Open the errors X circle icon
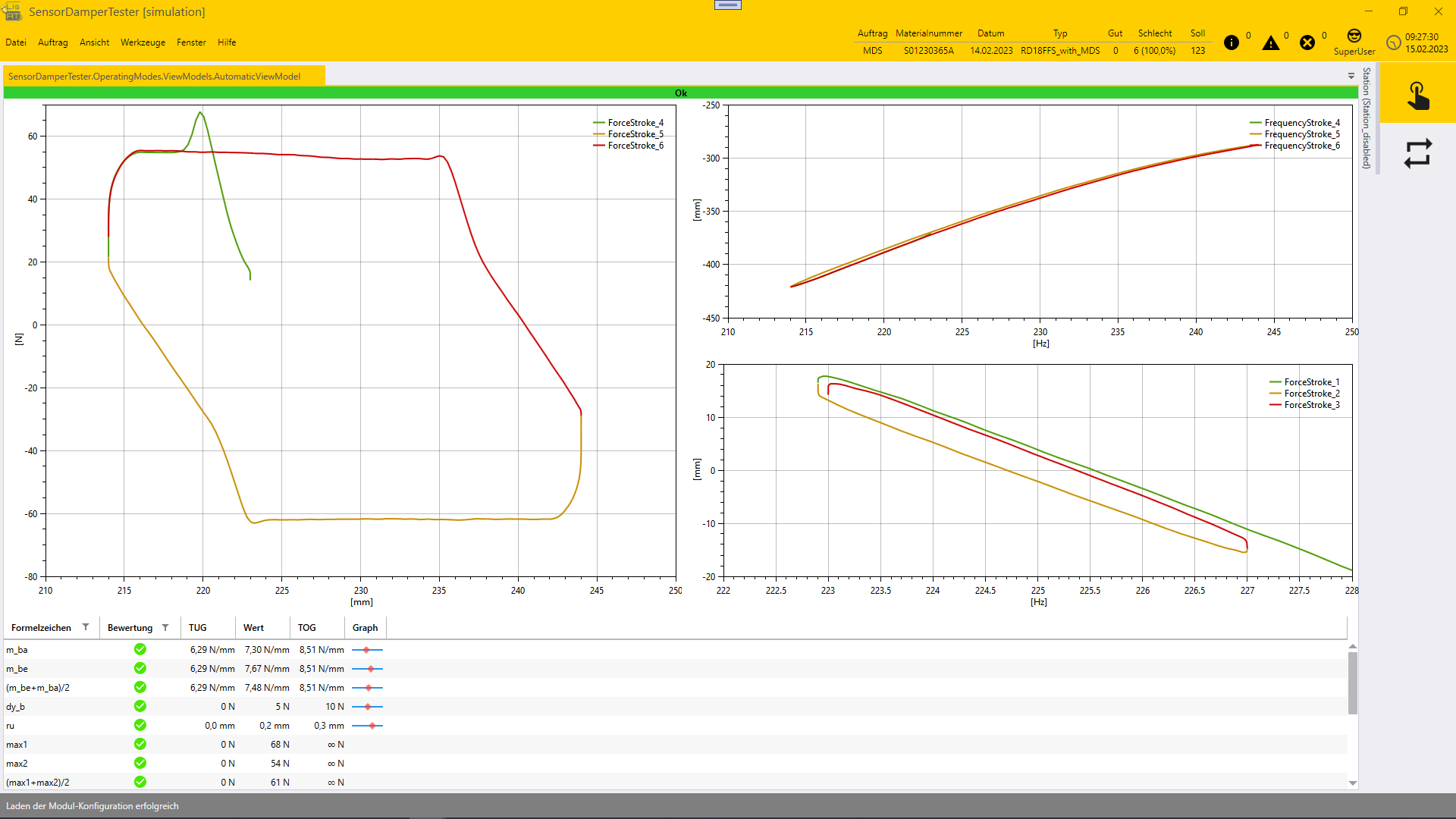 pyautogui.click(x=1307, y=42)
